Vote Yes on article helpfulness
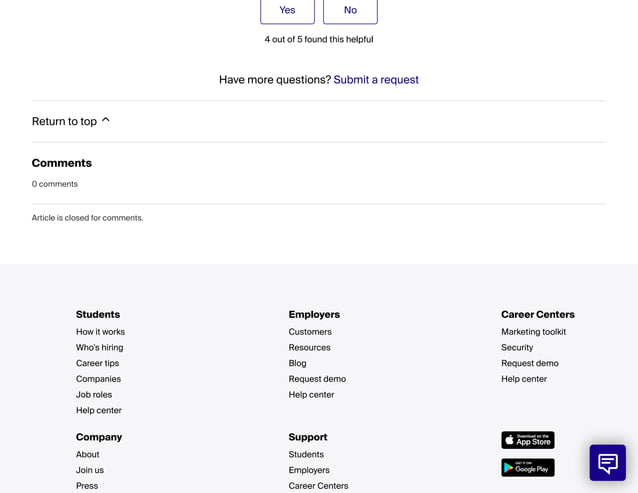The height and width of the screenshot is (493, 638). click(x=287, y=10)
